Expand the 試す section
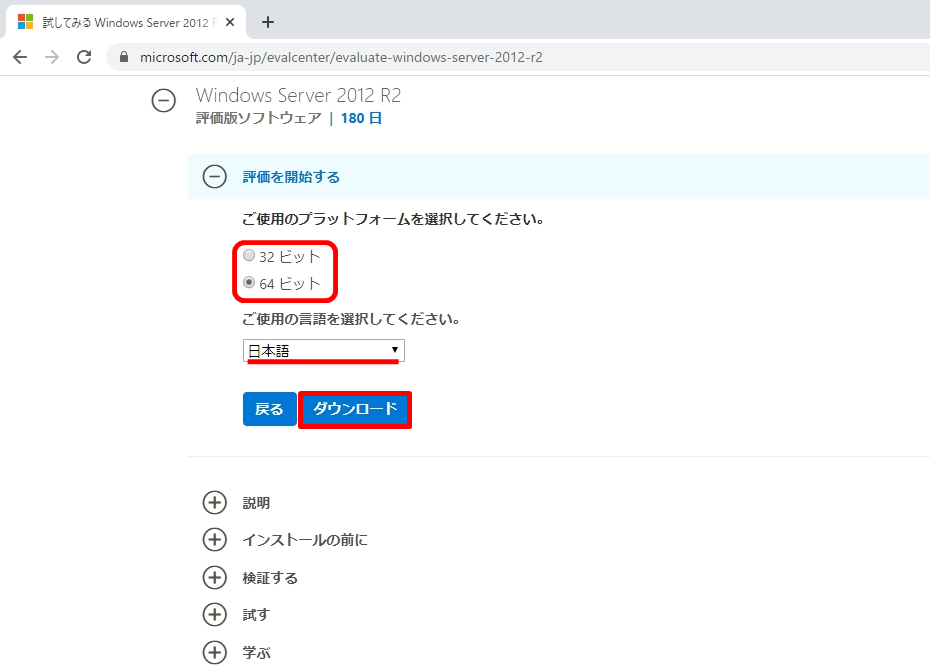Screen dimensions: 930x672 point(215,615)
